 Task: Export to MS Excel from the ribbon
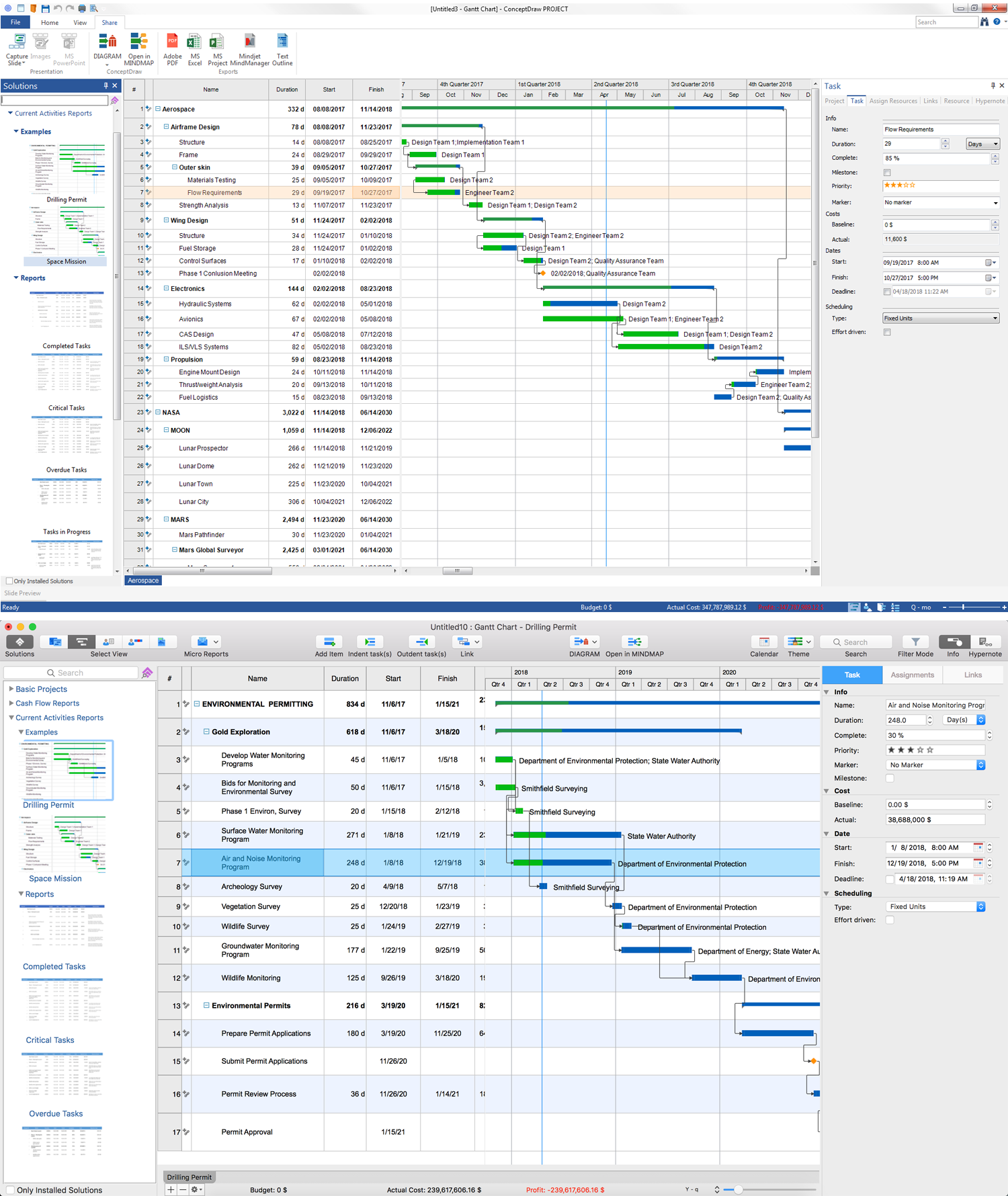point(194,49)
